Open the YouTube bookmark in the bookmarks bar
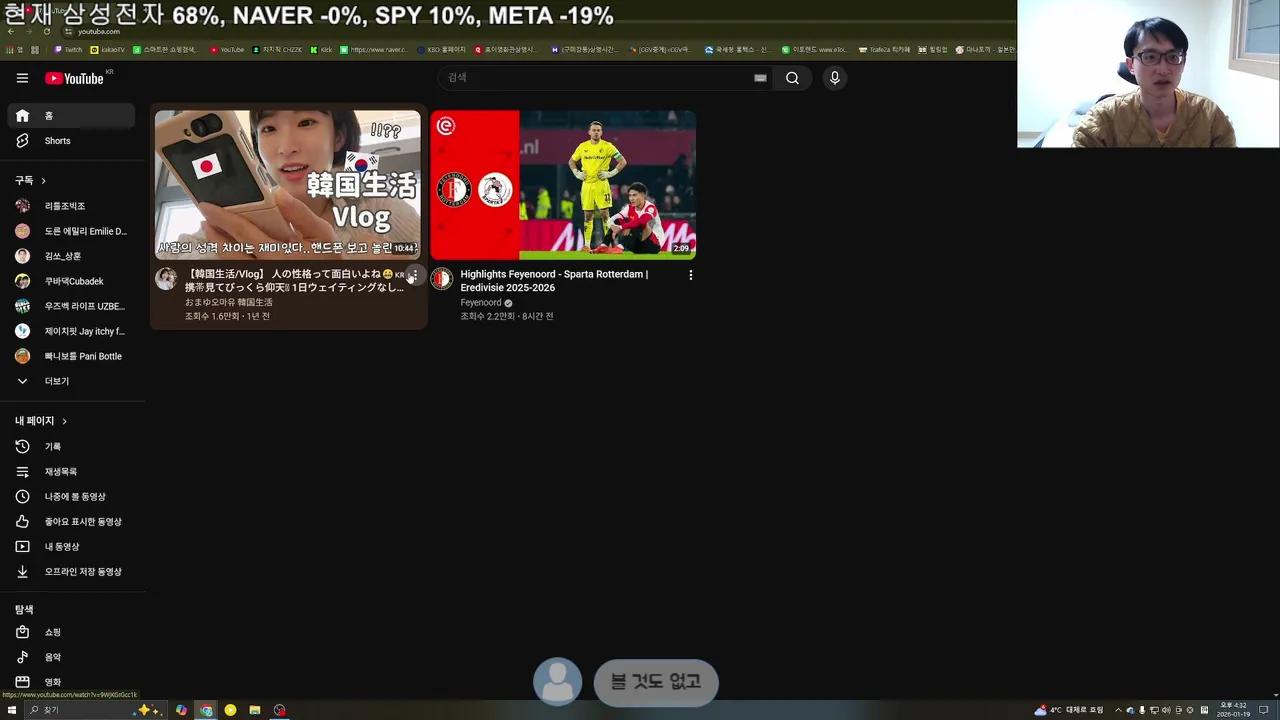Screen dimensions: 1280x720 [227, 49]
